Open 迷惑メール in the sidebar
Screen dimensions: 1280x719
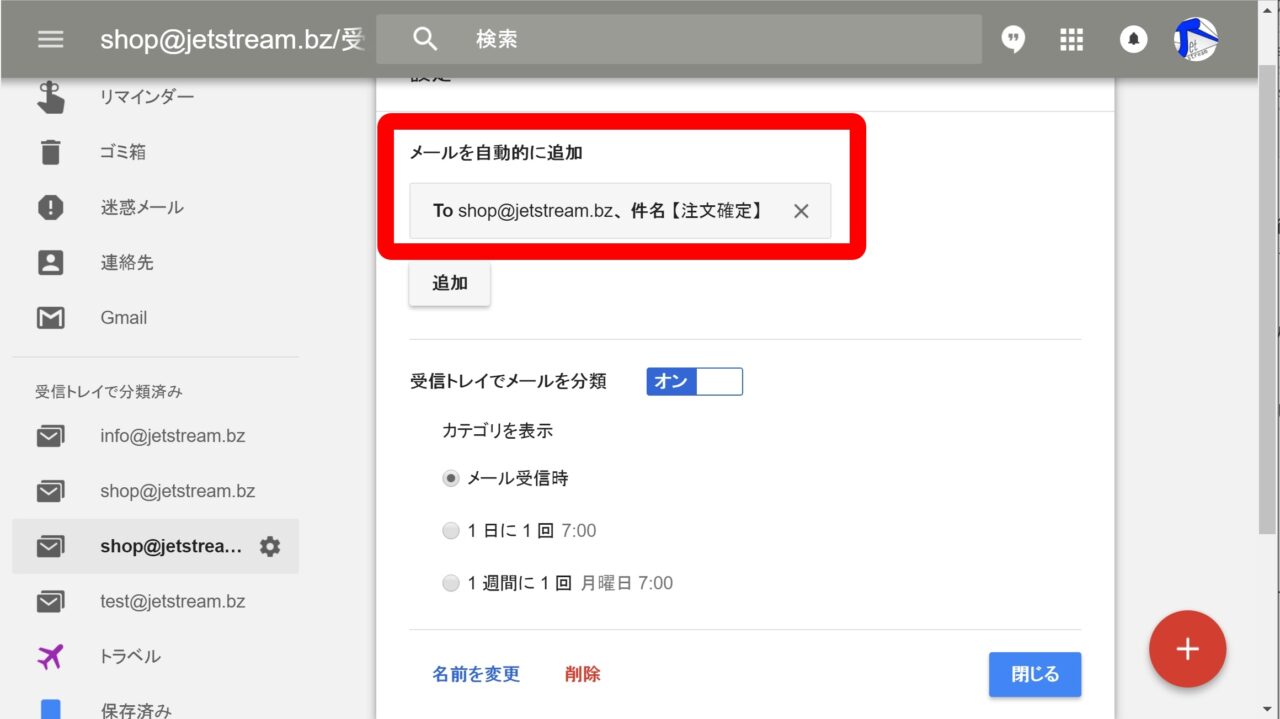click(x=141, y=207)
